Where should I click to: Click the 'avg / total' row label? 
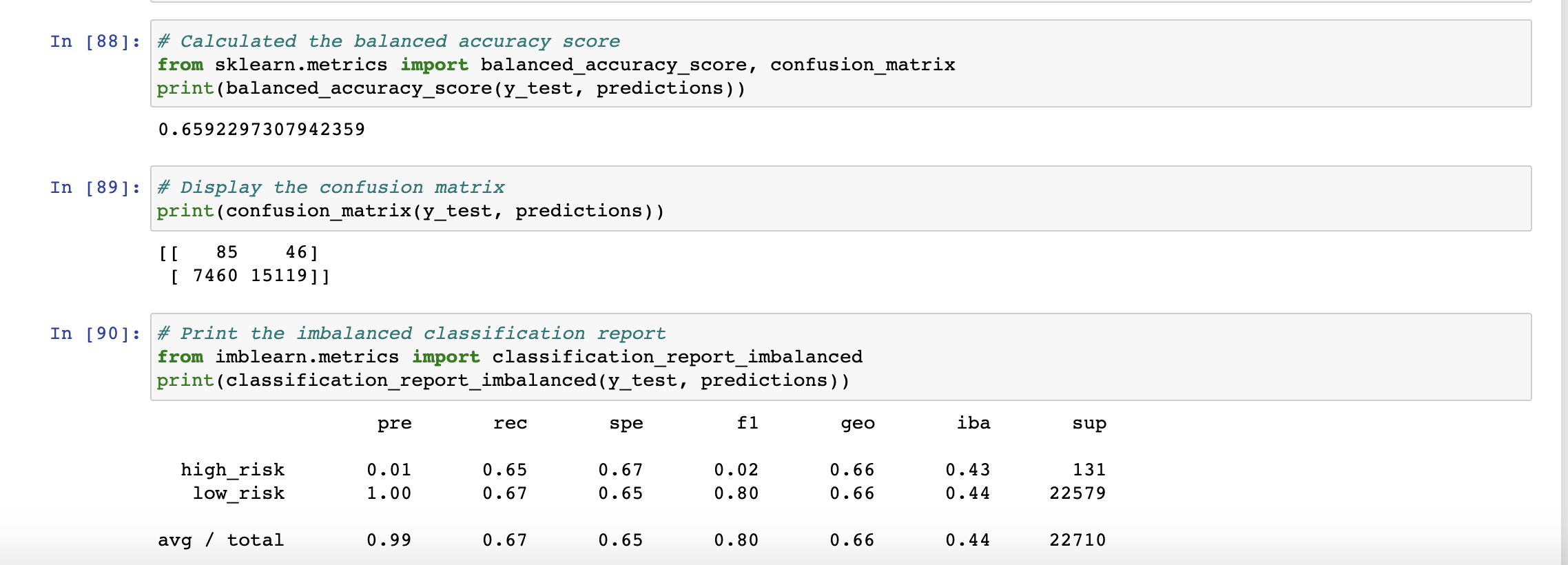click(221, 540)
